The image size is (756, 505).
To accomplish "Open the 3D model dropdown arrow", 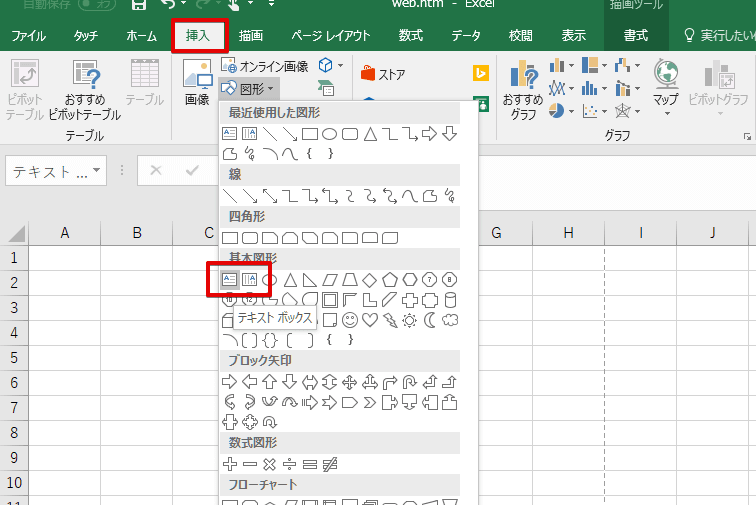I will 340,65.
